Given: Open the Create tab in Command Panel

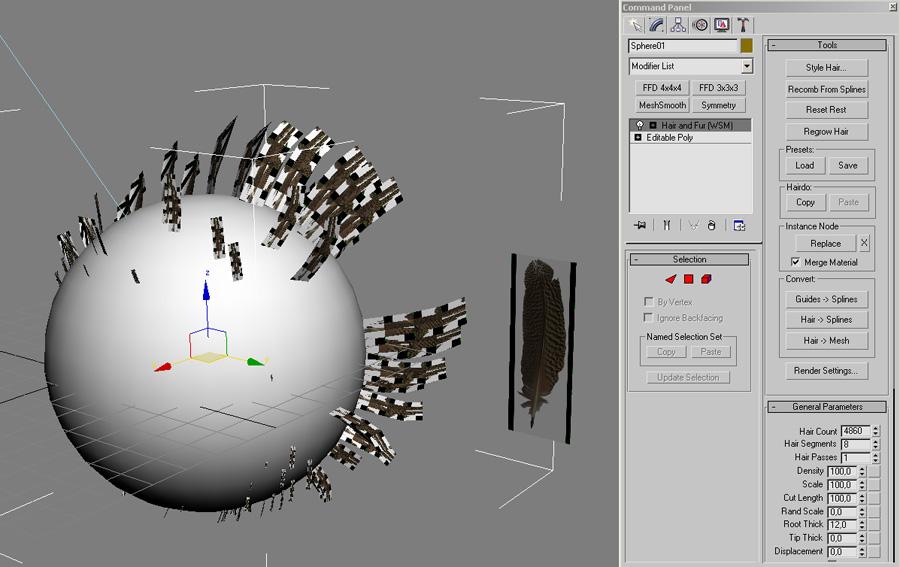Looking at the screenshot, I should pyautogui.click(x=634, y=25).
